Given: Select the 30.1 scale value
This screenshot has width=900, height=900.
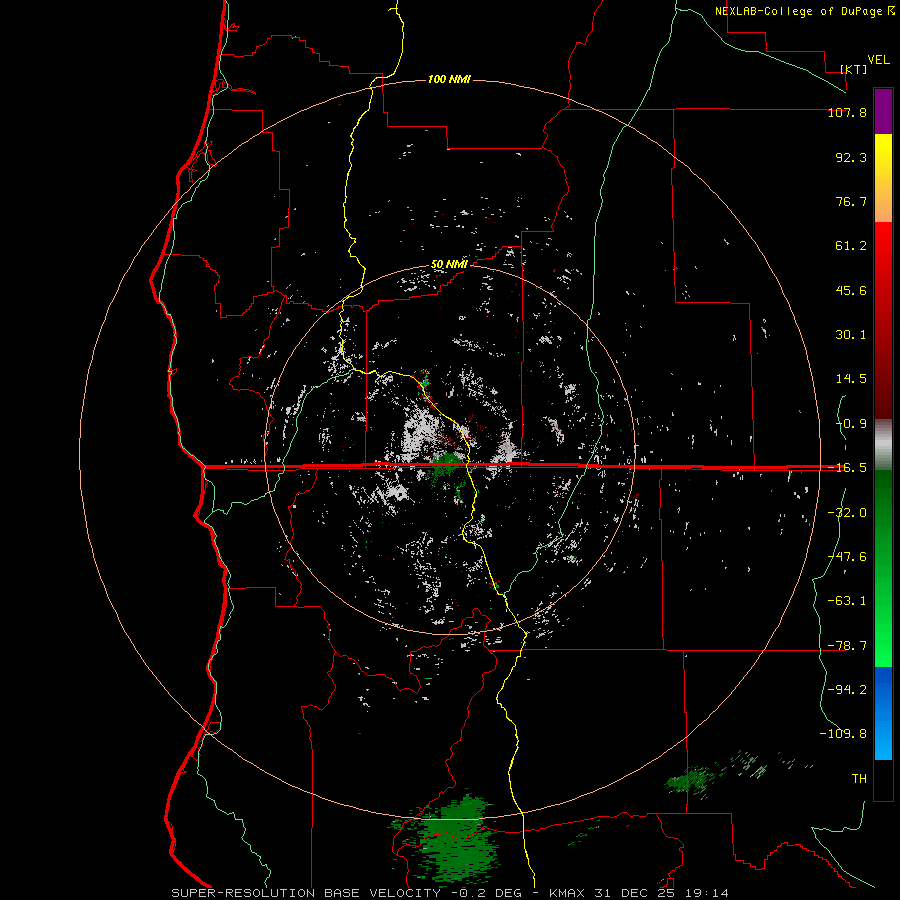Looking at the screenshot, I should [x=851, y=335].
